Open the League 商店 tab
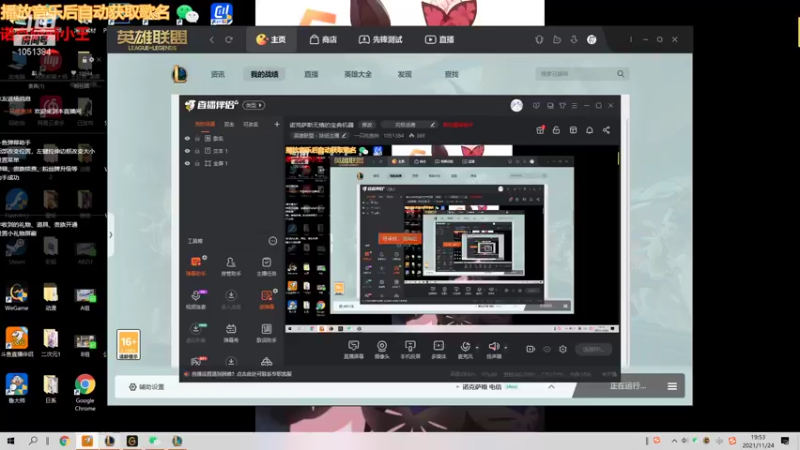Screen dimensions: 800x450 click(x=323, y=39)
